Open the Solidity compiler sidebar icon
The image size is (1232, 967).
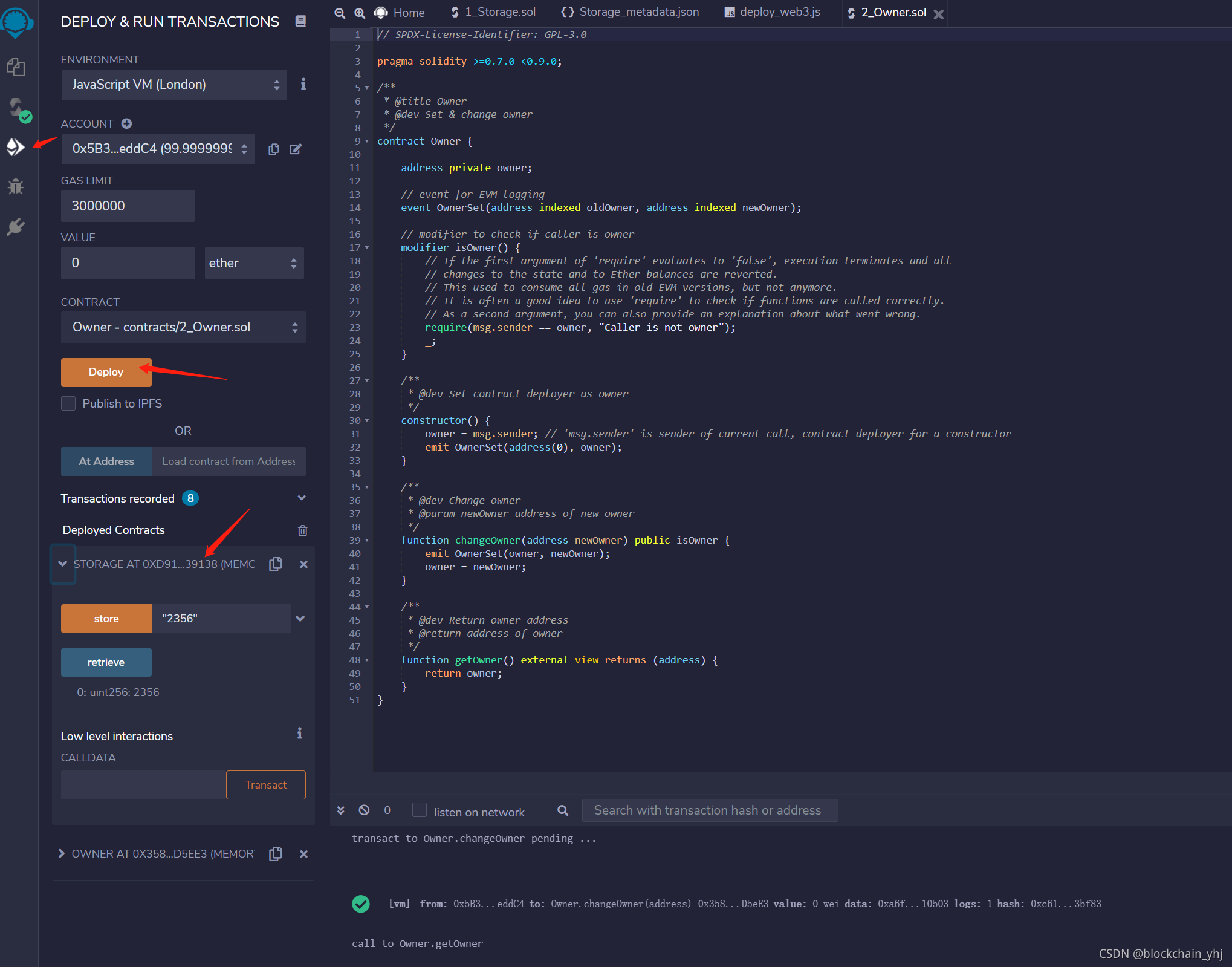tap(17, 109)
